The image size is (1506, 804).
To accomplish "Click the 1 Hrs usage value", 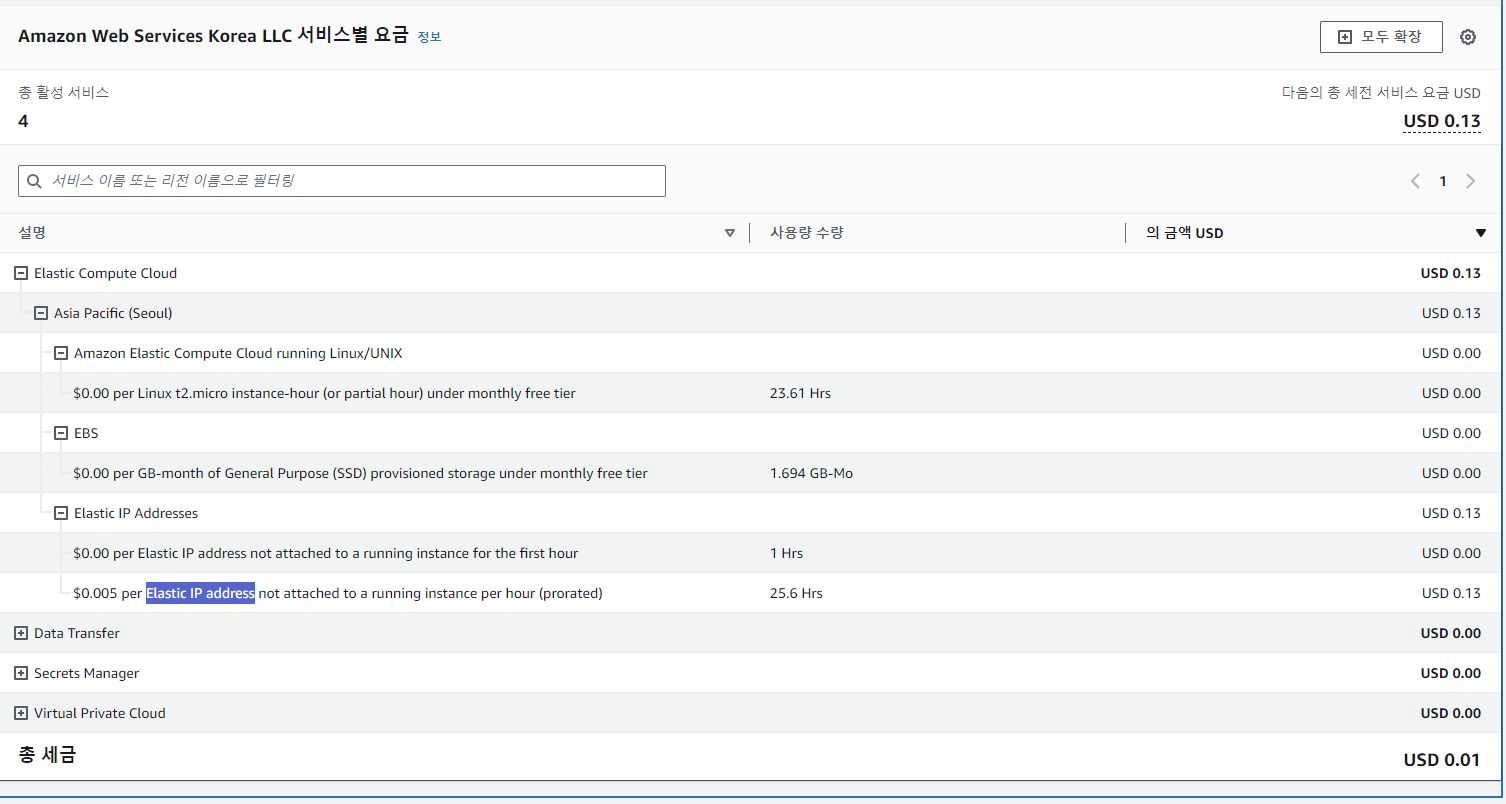I will tap(786, 553).
